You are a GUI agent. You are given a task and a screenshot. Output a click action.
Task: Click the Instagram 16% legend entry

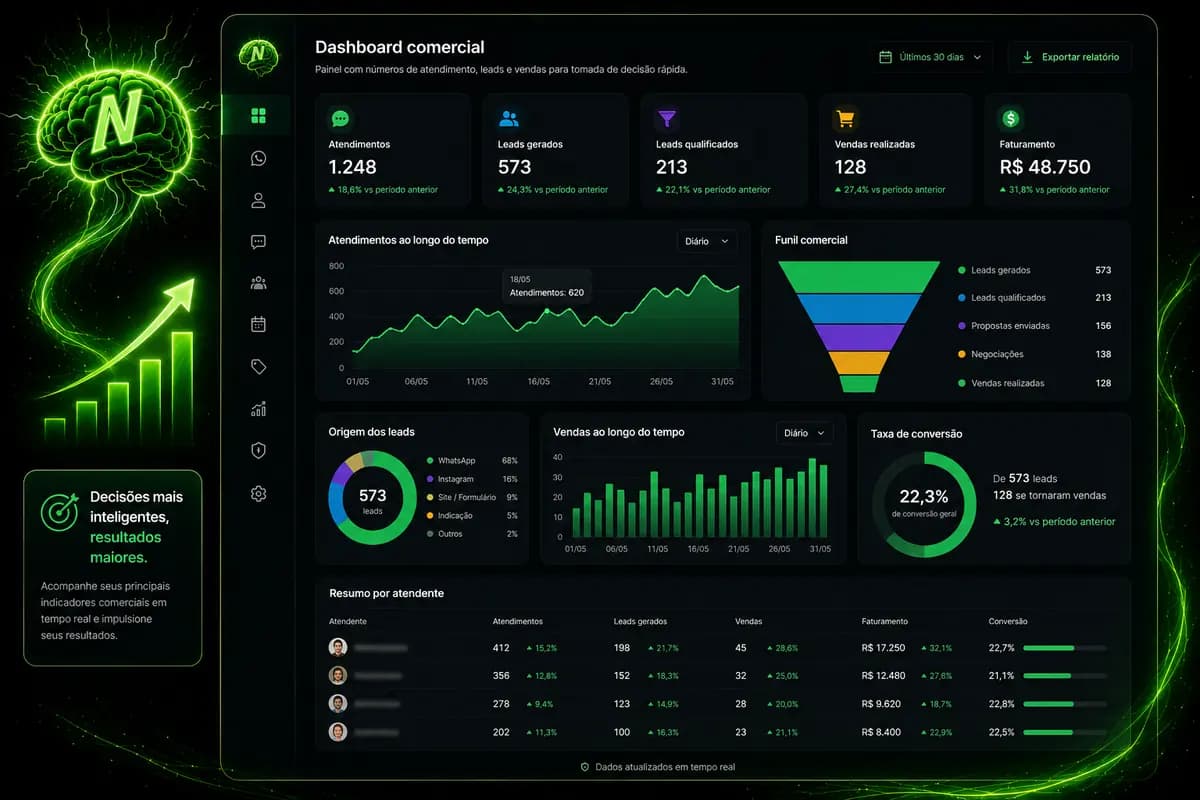click(x=472, y=479)
